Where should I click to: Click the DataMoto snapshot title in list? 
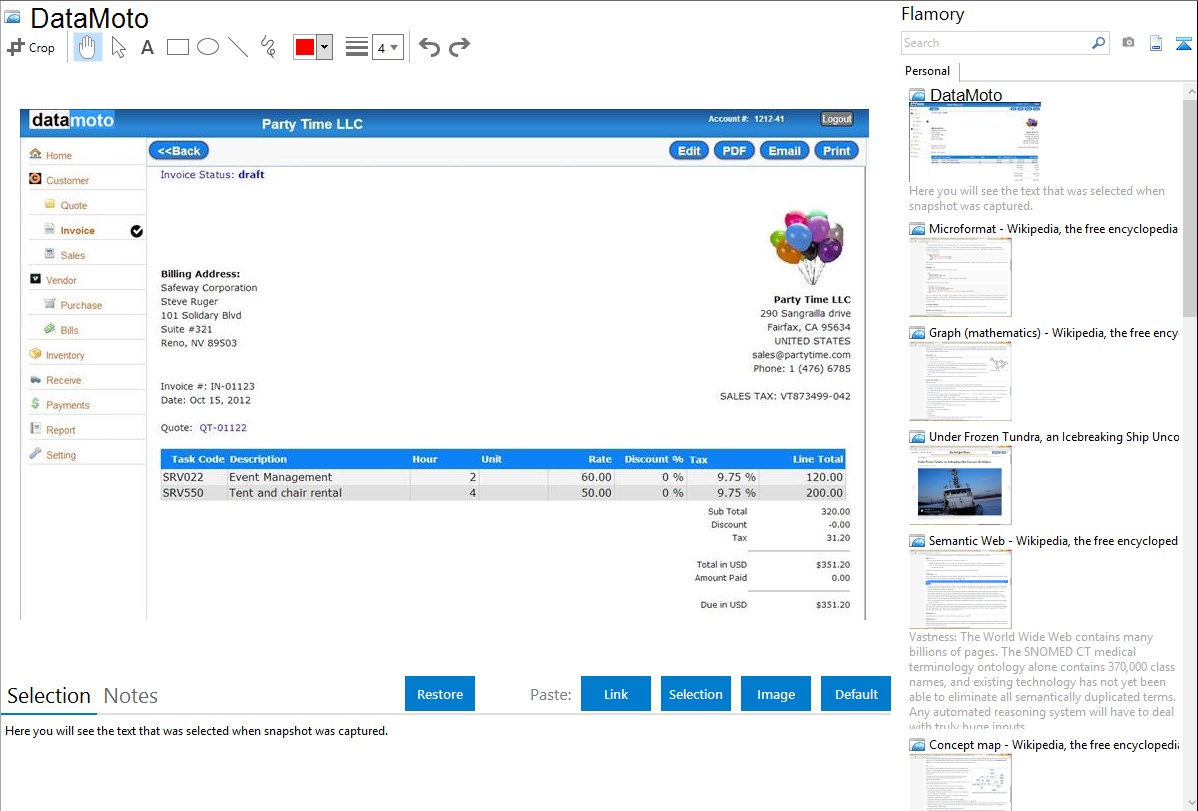click(966, 96)
